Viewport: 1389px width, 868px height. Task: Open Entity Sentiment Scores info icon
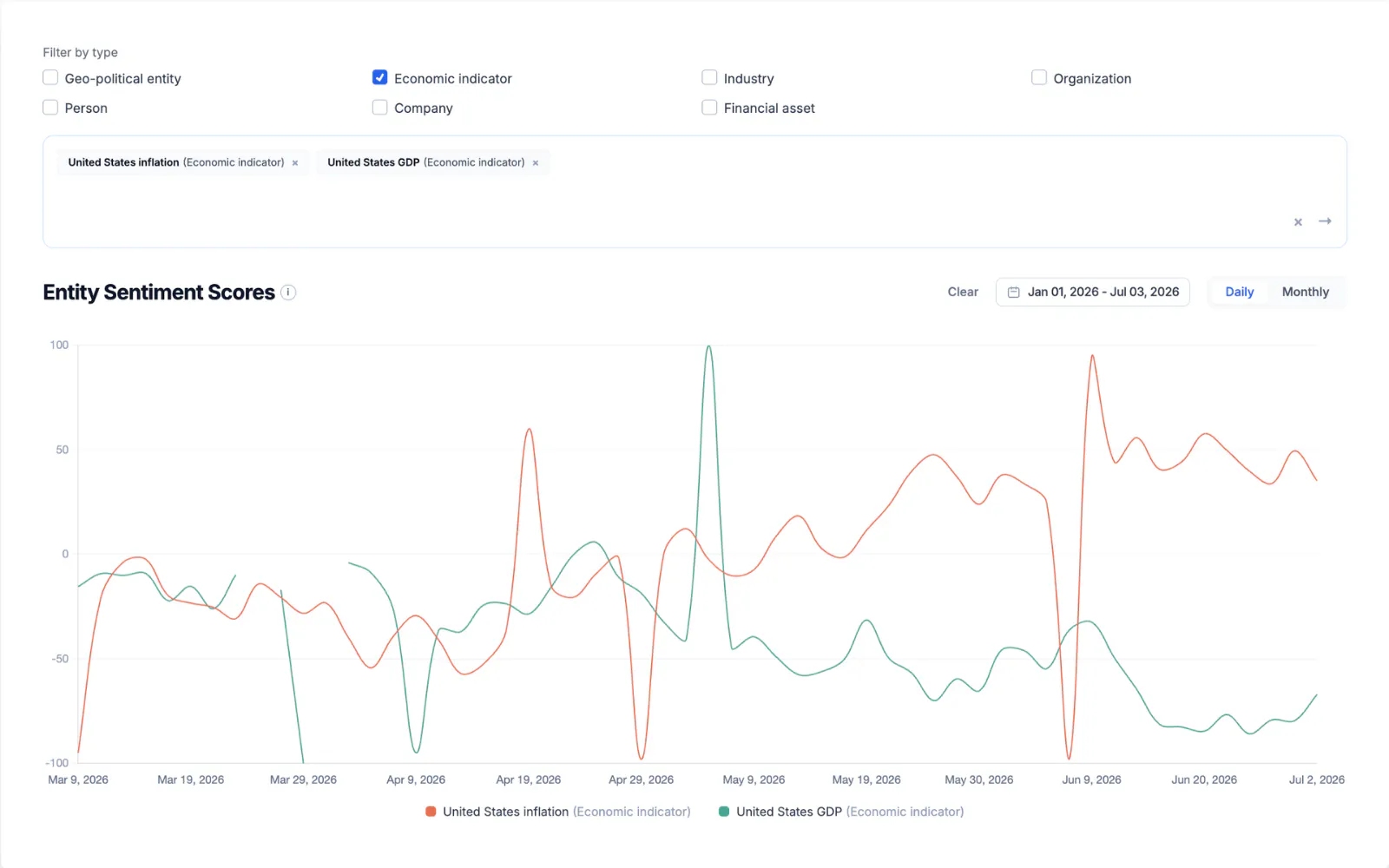pos(288,293)
